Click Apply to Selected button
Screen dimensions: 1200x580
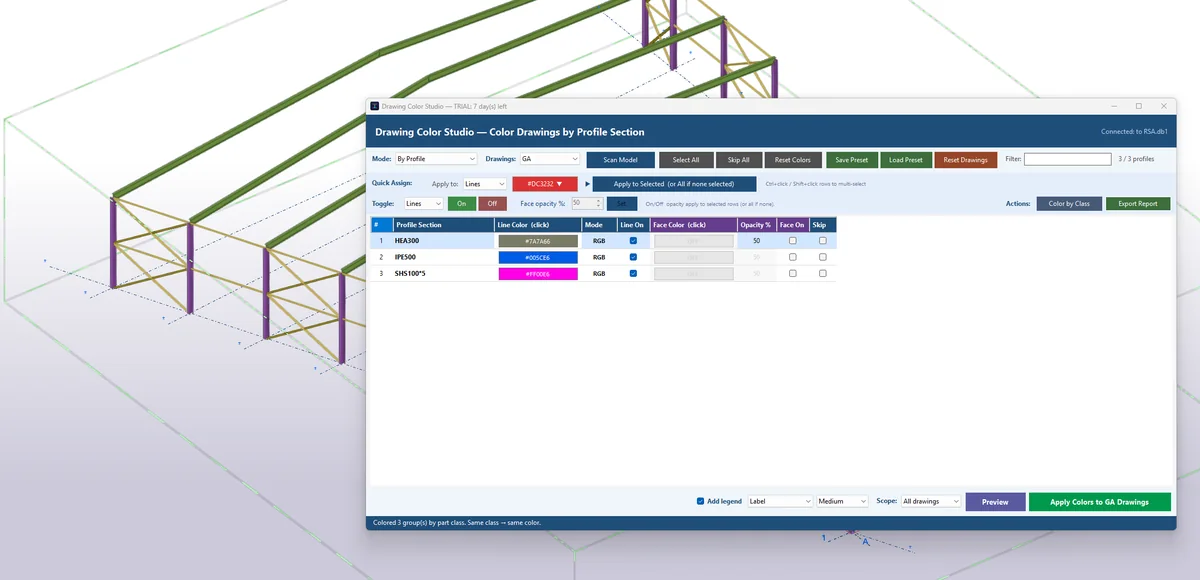coord(674,184)
